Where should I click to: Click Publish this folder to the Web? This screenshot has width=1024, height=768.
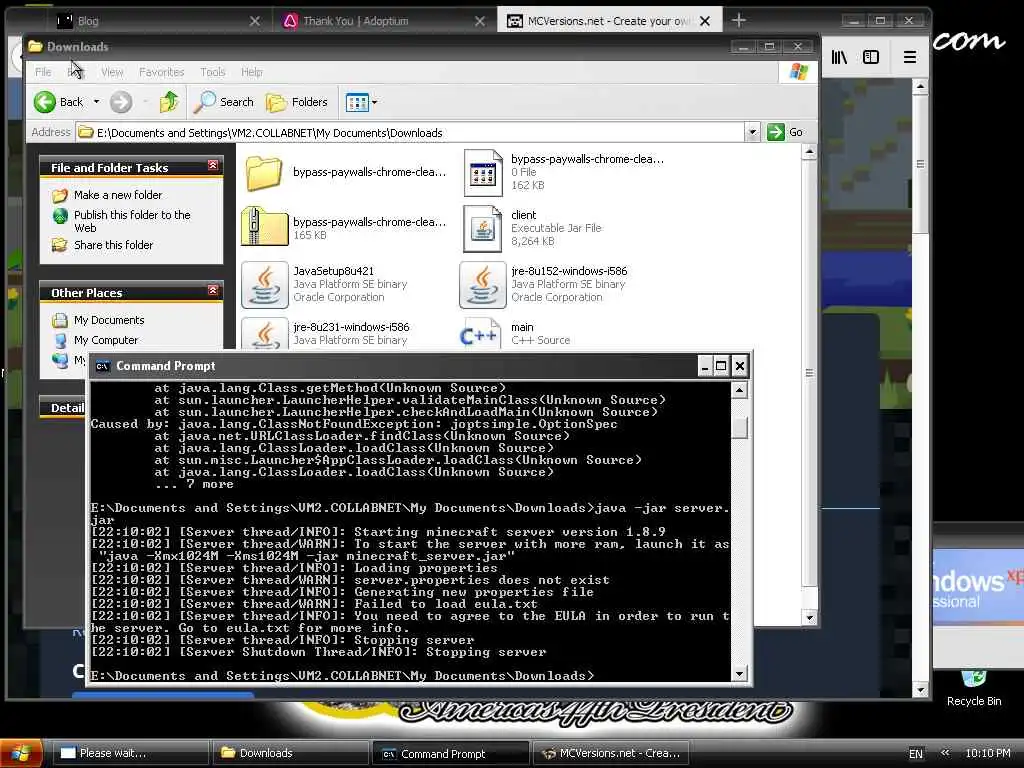pos(132,221)
